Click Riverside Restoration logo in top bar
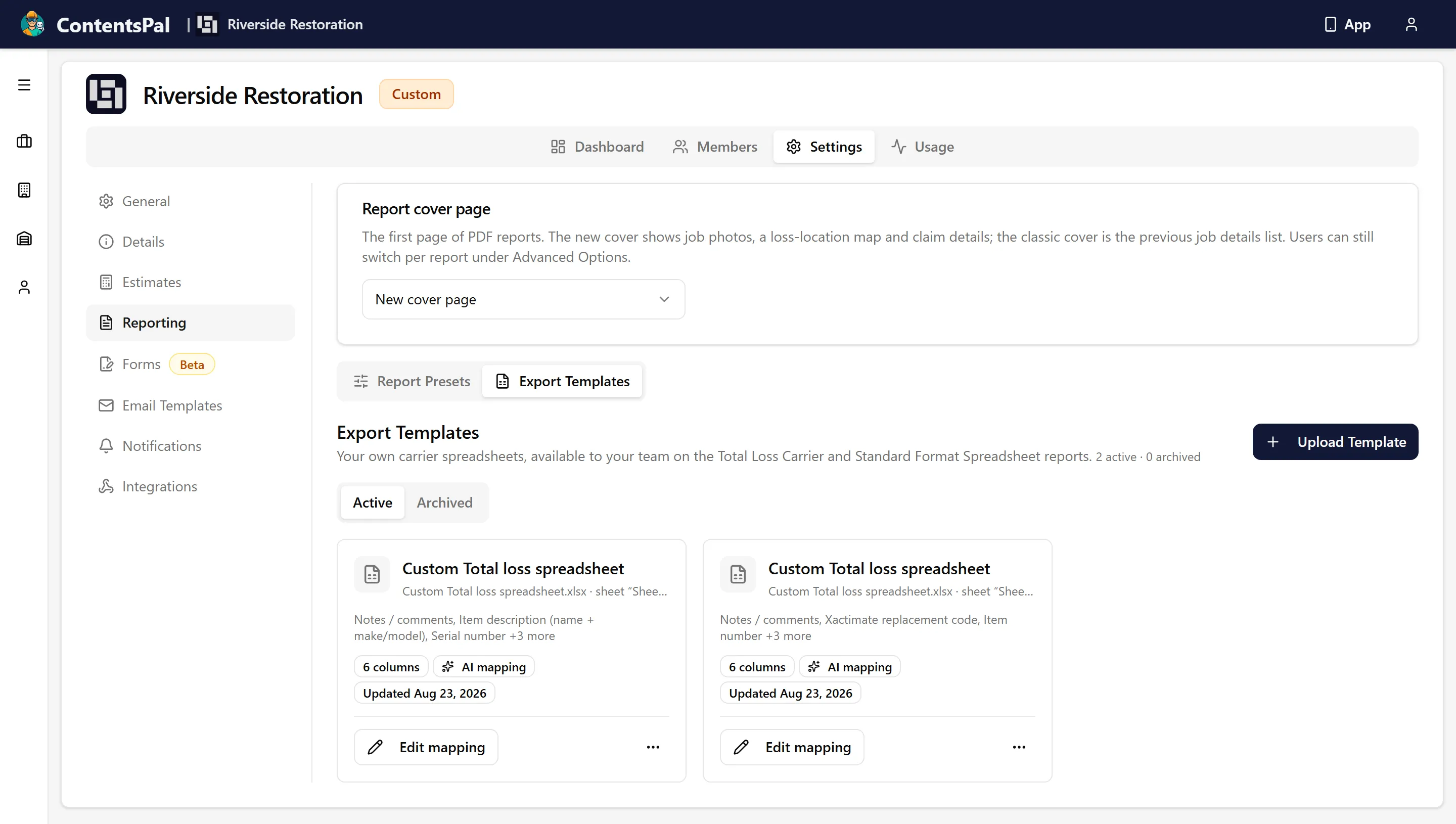The height and width of the screenshot is (824, 1456). pos(207,24)
